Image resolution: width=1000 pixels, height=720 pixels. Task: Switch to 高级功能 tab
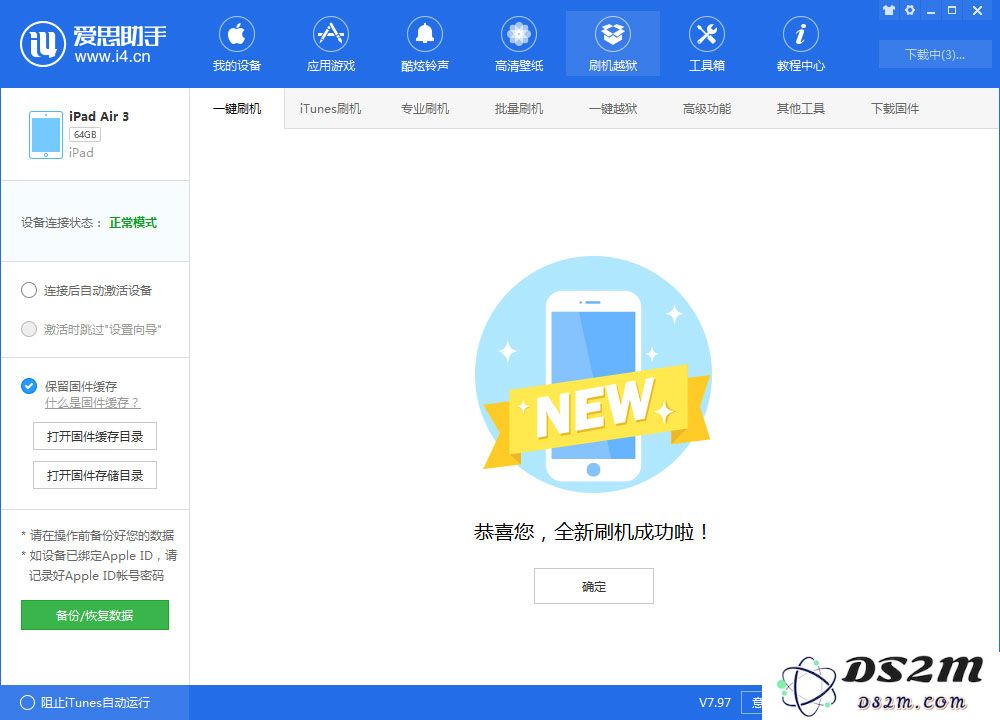pyautogui.click(x=707, y=108)
